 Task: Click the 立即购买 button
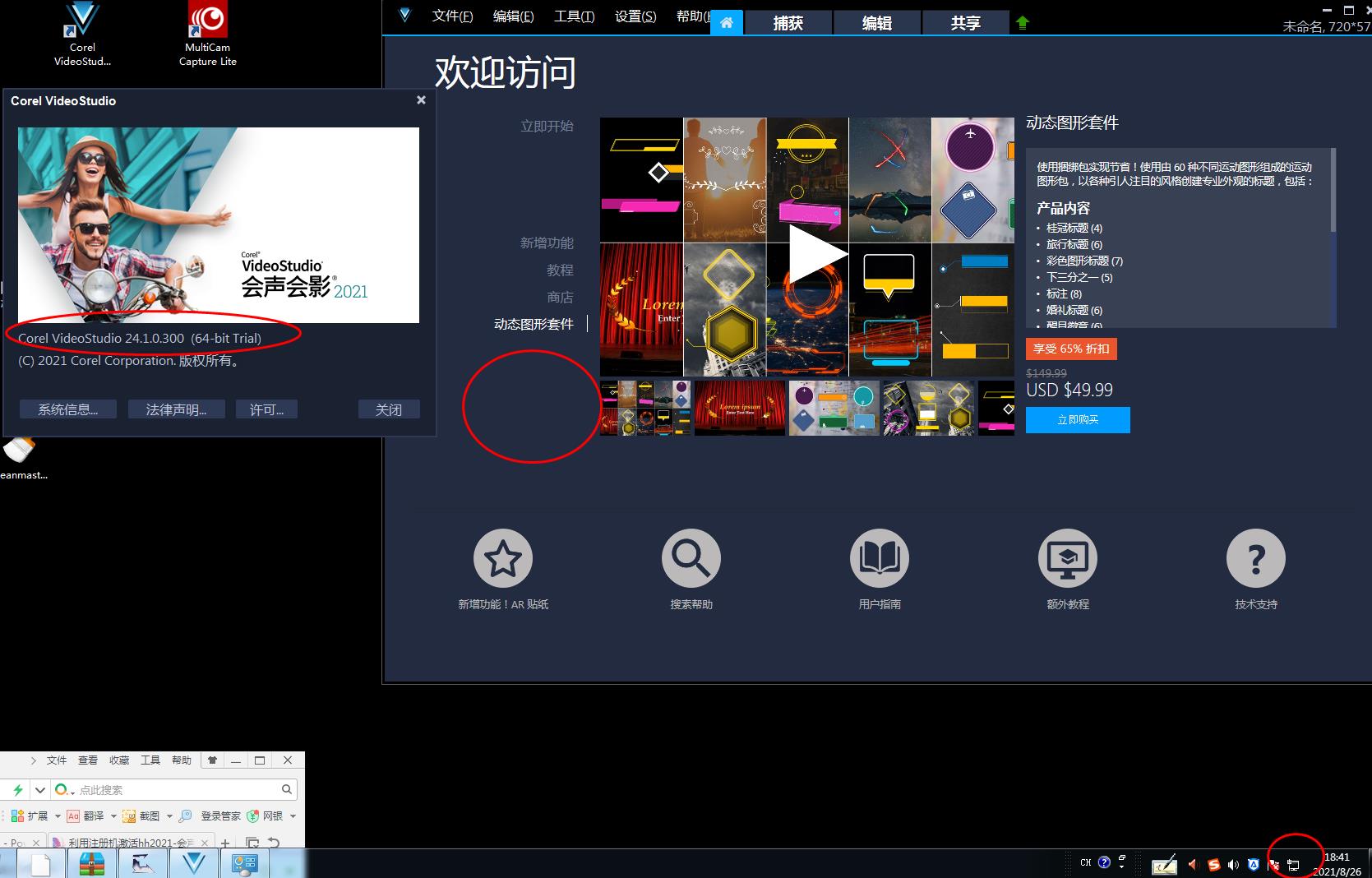(x=1078, y=419)
